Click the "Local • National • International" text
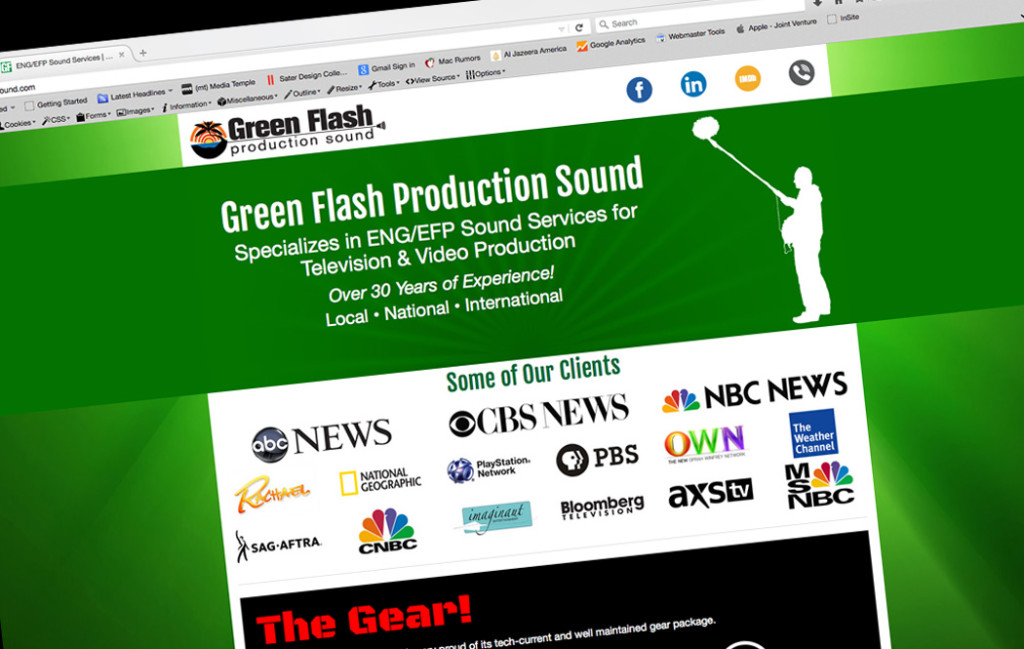 point(444,308)
